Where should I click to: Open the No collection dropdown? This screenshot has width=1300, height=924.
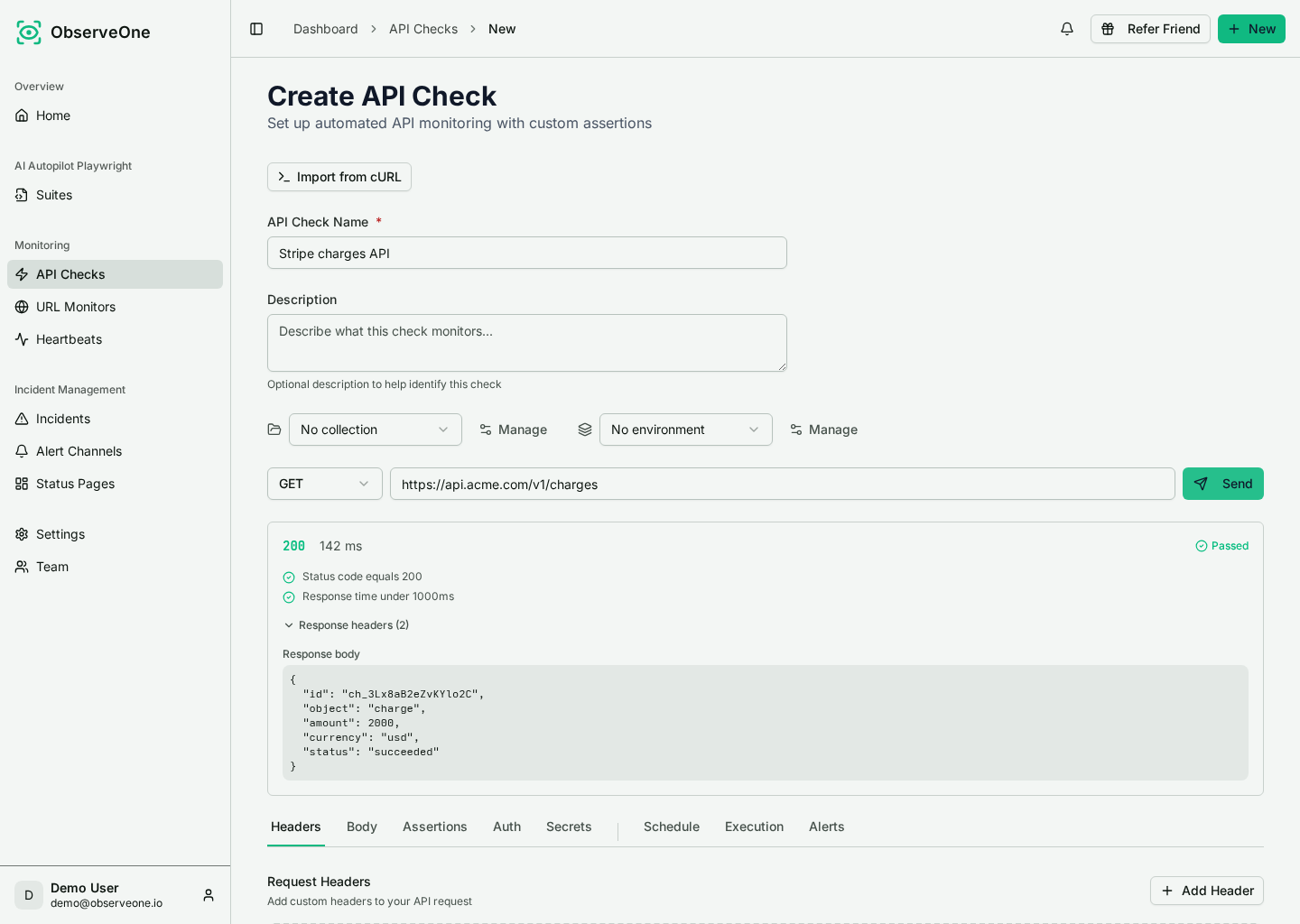[376, 430]
